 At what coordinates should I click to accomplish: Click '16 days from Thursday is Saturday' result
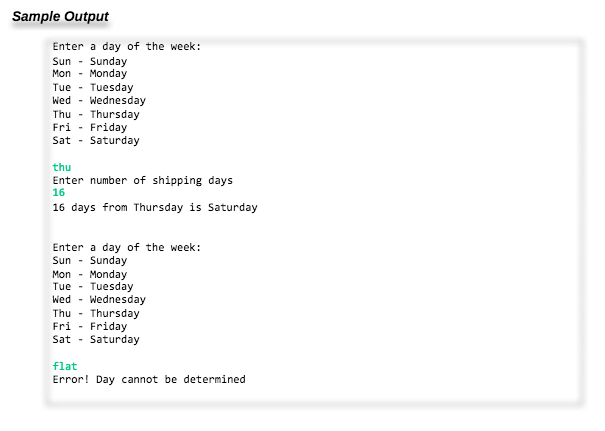[x=155, y=208]
